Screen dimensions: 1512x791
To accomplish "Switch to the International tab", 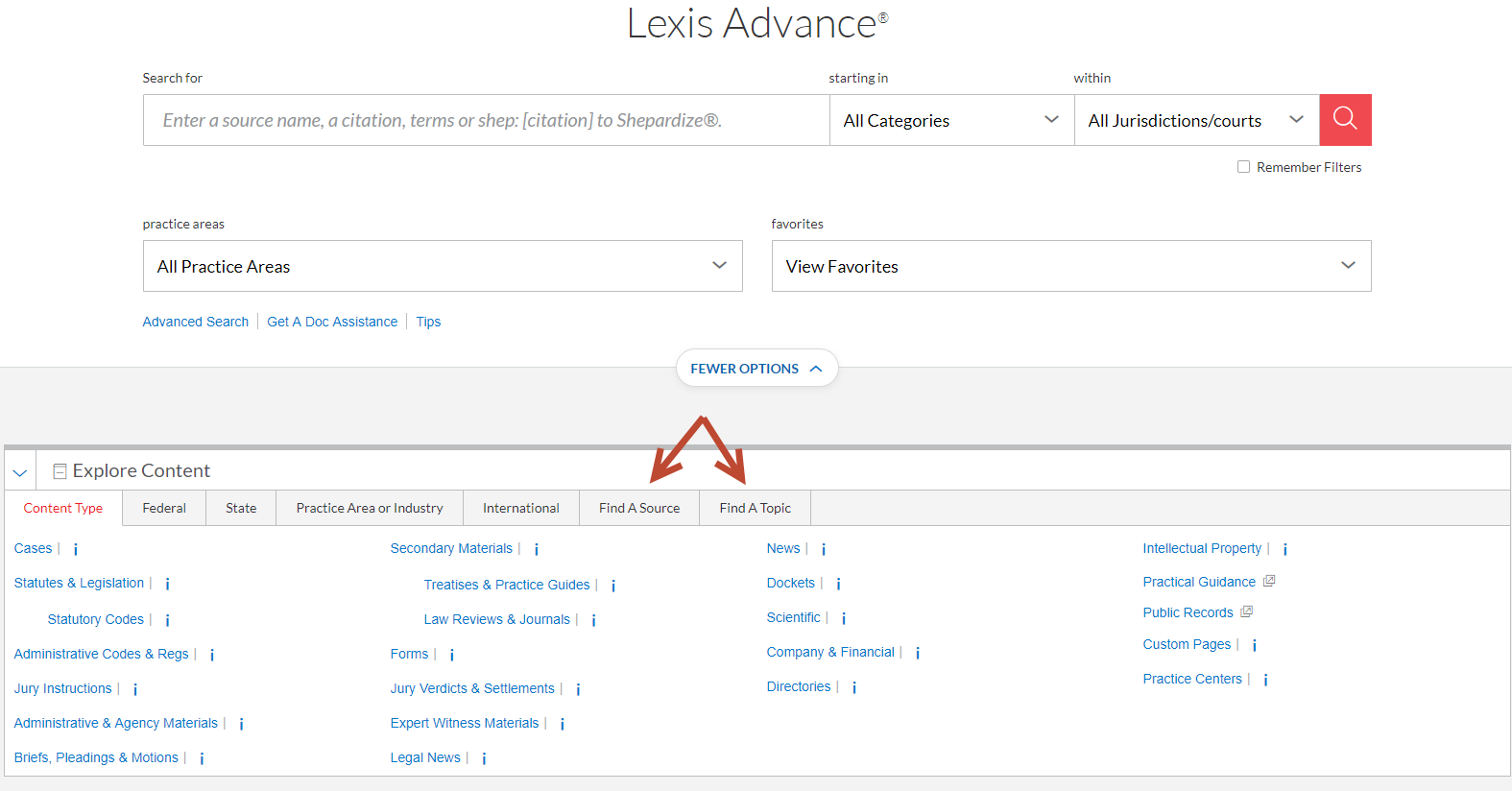I will click(521, 508).
